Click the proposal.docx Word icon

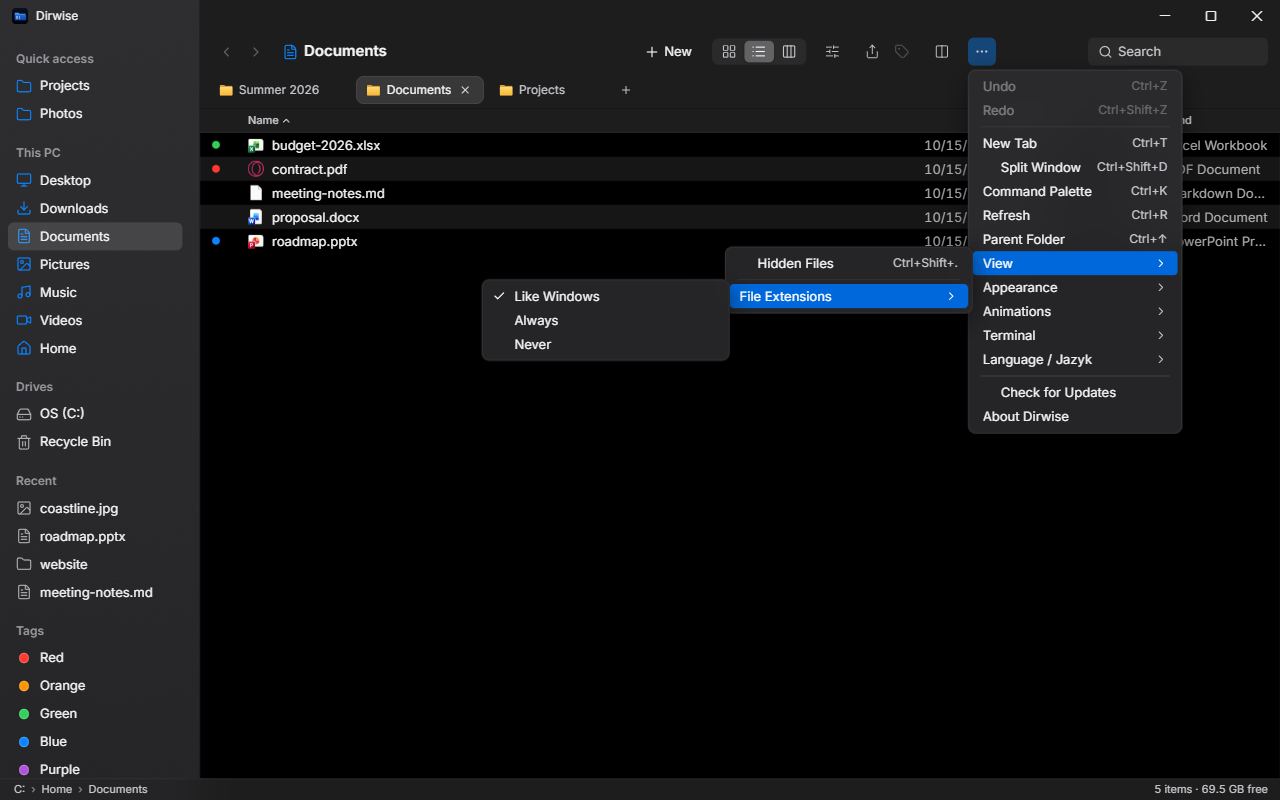click(x=256, y=217)
